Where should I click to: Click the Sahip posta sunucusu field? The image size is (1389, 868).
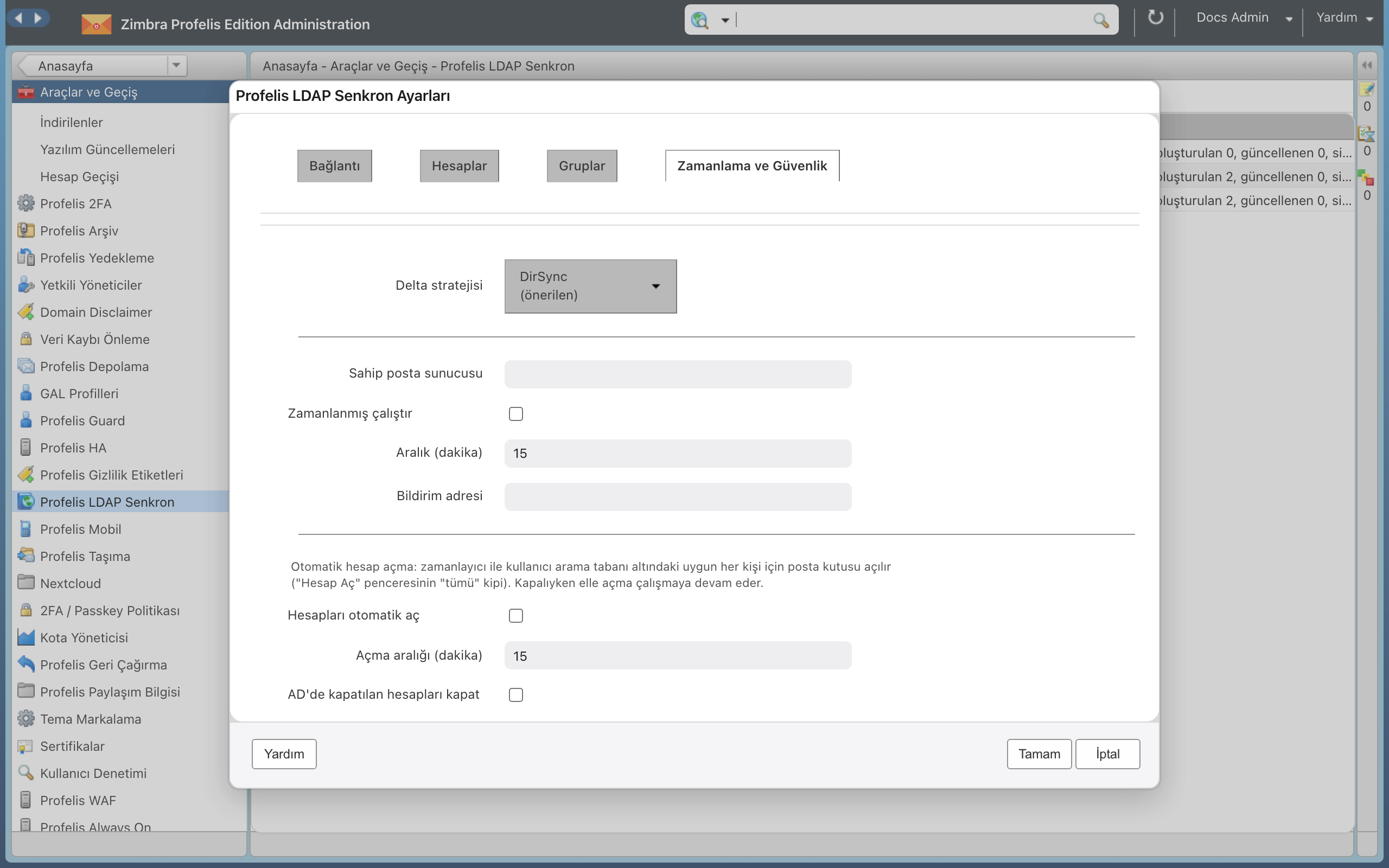click(x=678, y=374)
